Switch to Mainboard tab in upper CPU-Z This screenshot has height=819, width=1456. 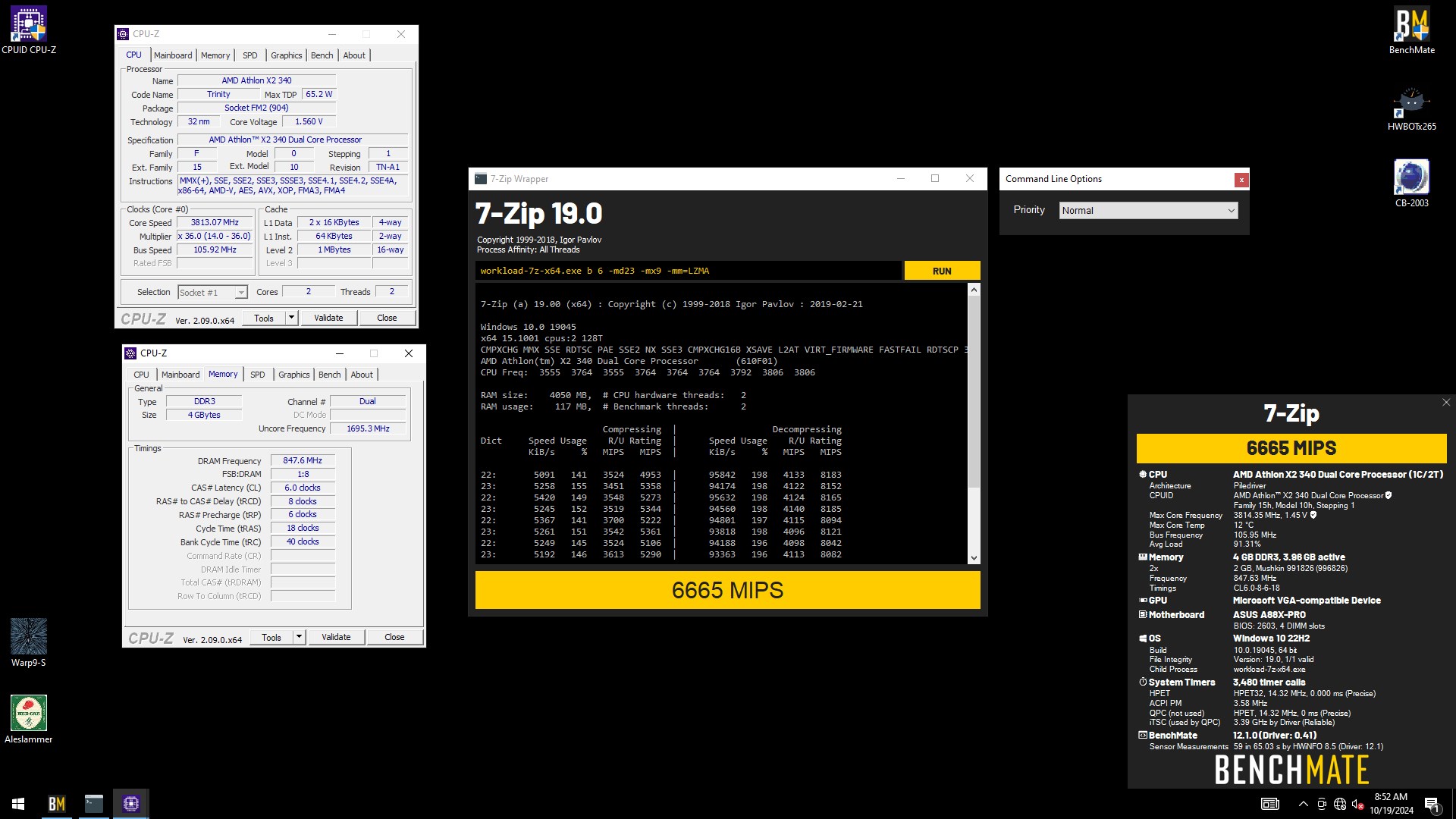click(173, 55)
